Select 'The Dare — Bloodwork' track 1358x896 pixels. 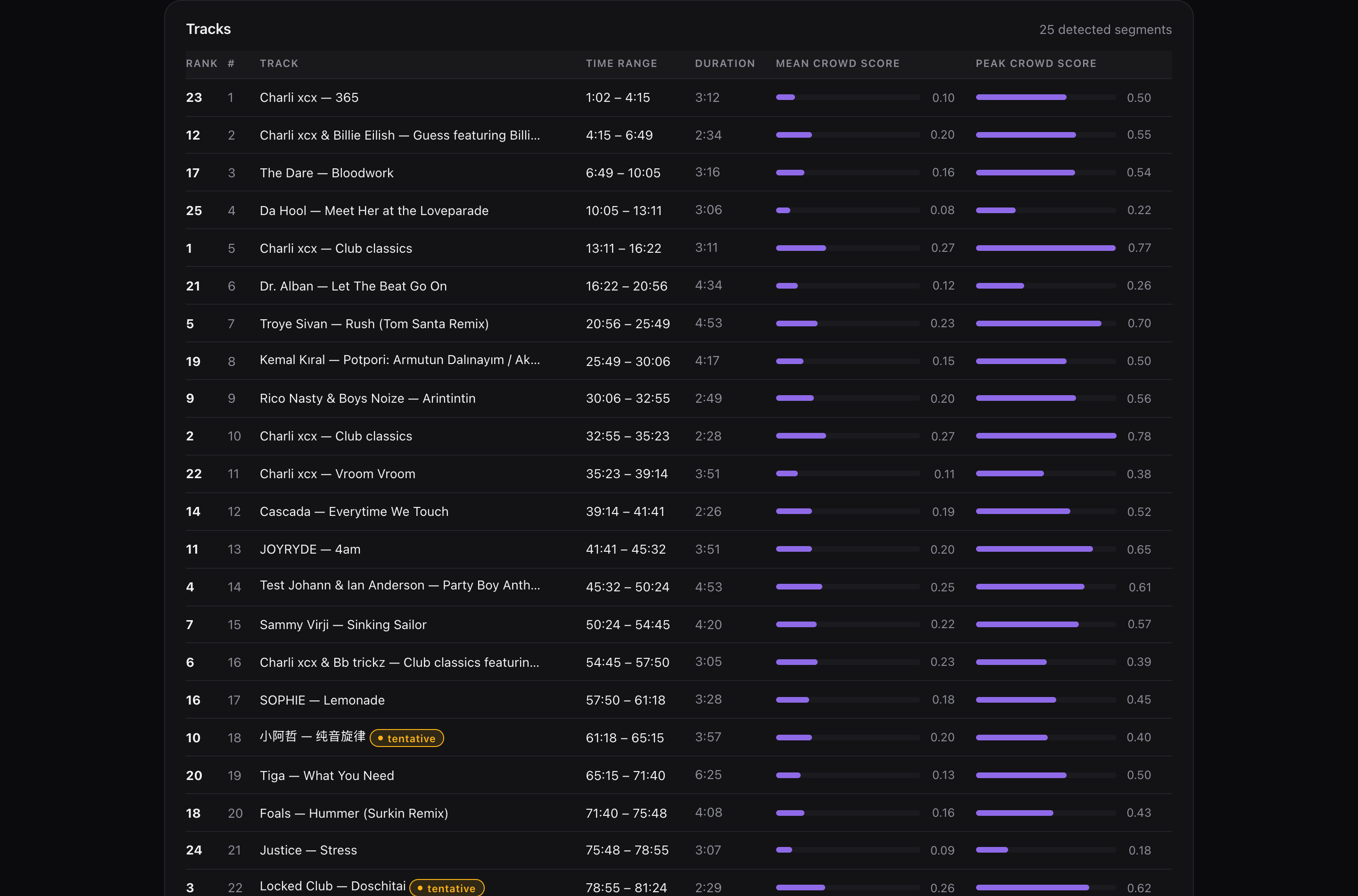tap(326, 173)
